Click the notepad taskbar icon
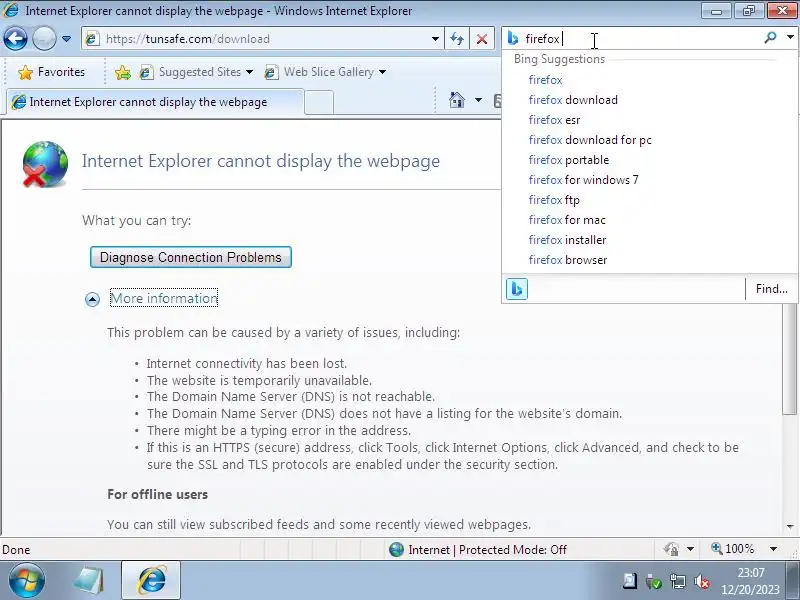Screen dimensions: 800x600 coord(89,581)
